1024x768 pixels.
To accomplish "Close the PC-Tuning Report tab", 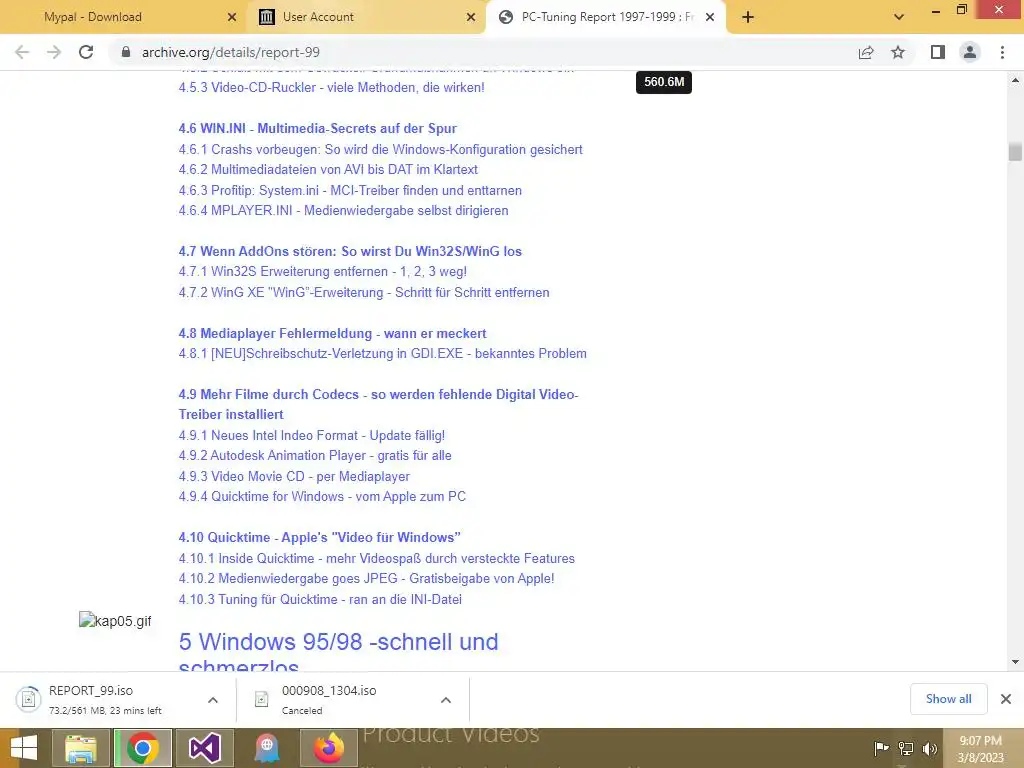I will (710, 17).
